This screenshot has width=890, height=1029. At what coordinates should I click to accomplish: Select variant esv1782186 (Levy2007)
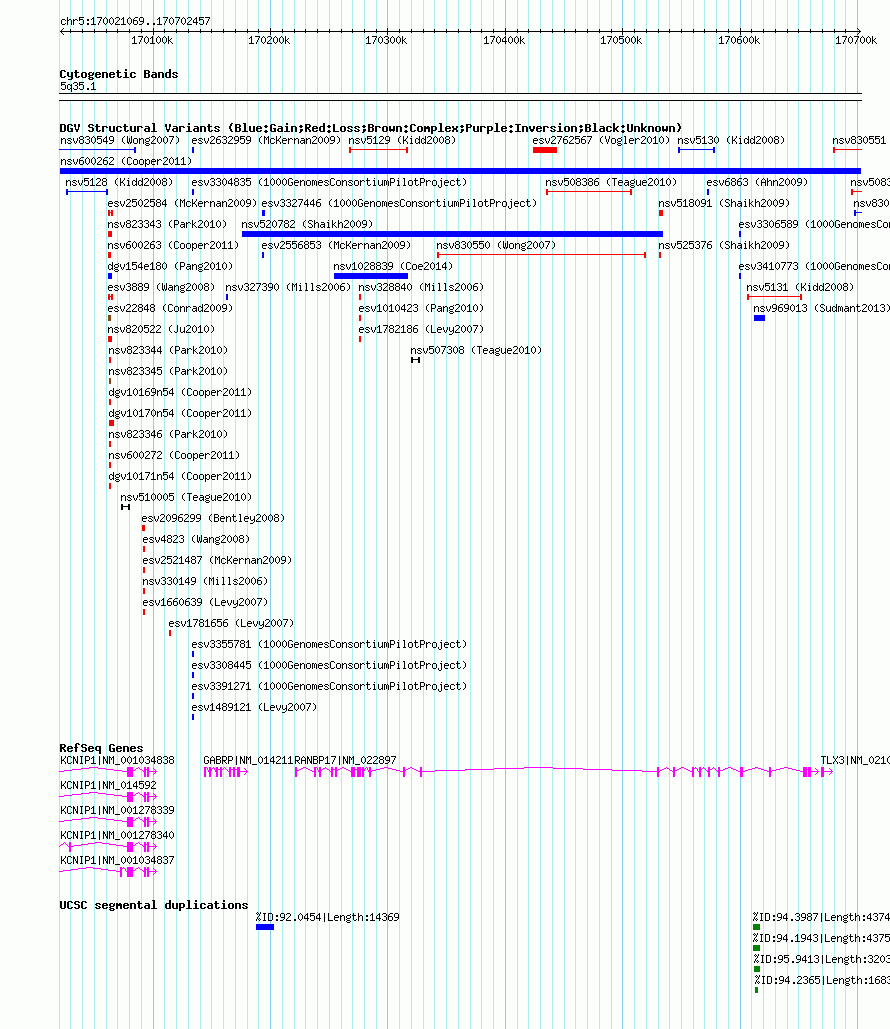(421, 329)
